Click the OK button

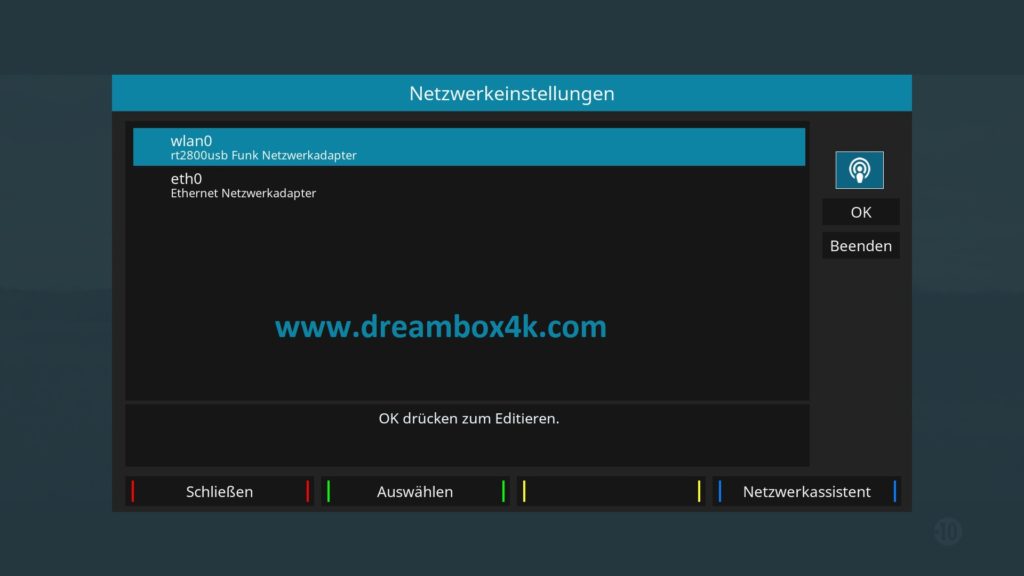(861, 212)
